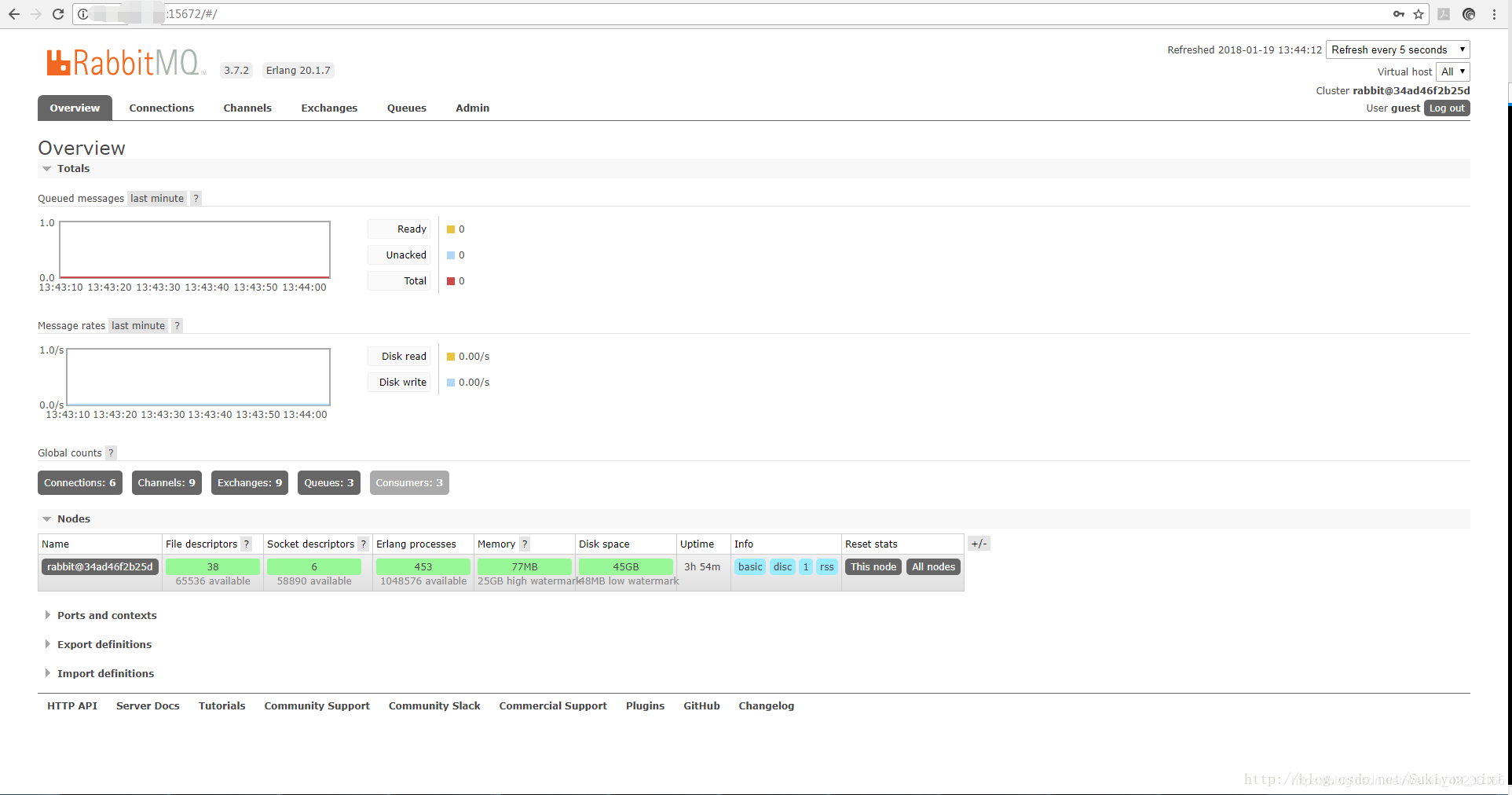Image resolution: width=1512 pixels, height=795 pixels.
Task: Open help for Queued messages
Action: [x=196, y=199]
